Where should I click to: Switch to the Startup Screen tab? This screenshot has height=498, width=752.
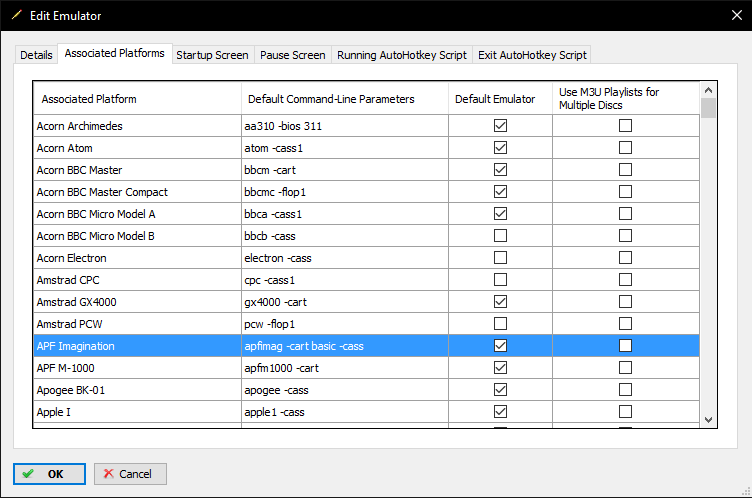[212, 55]
